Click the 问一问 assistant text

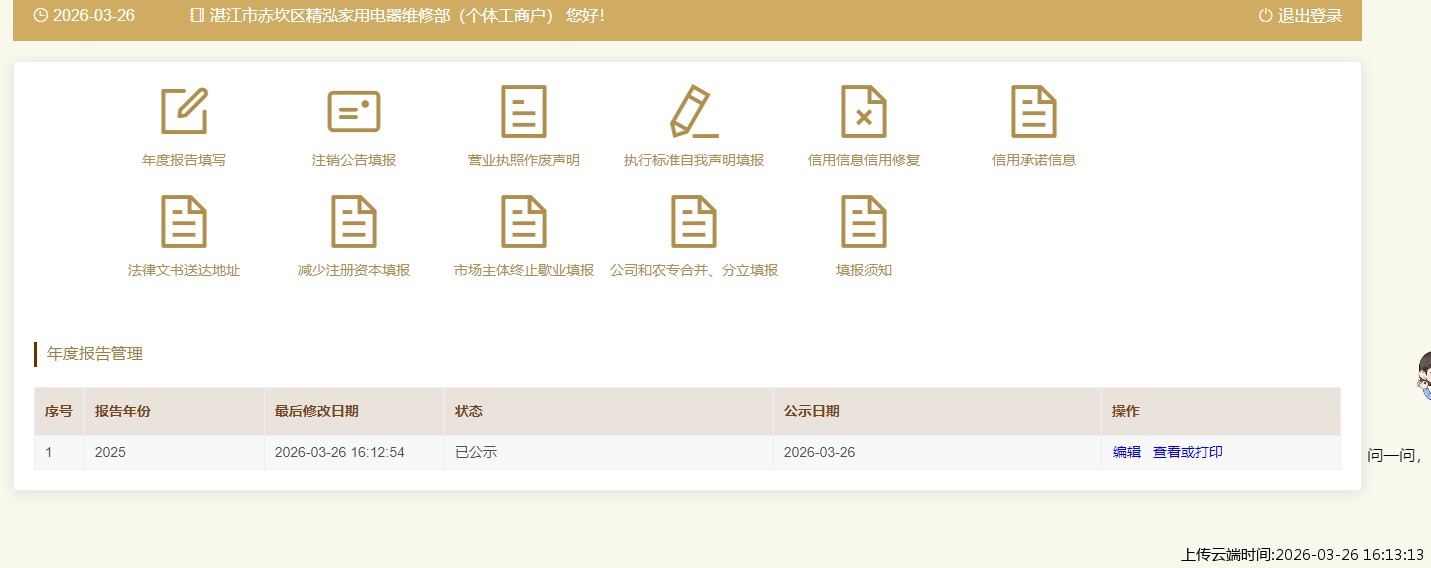(x=1395, y=455)
